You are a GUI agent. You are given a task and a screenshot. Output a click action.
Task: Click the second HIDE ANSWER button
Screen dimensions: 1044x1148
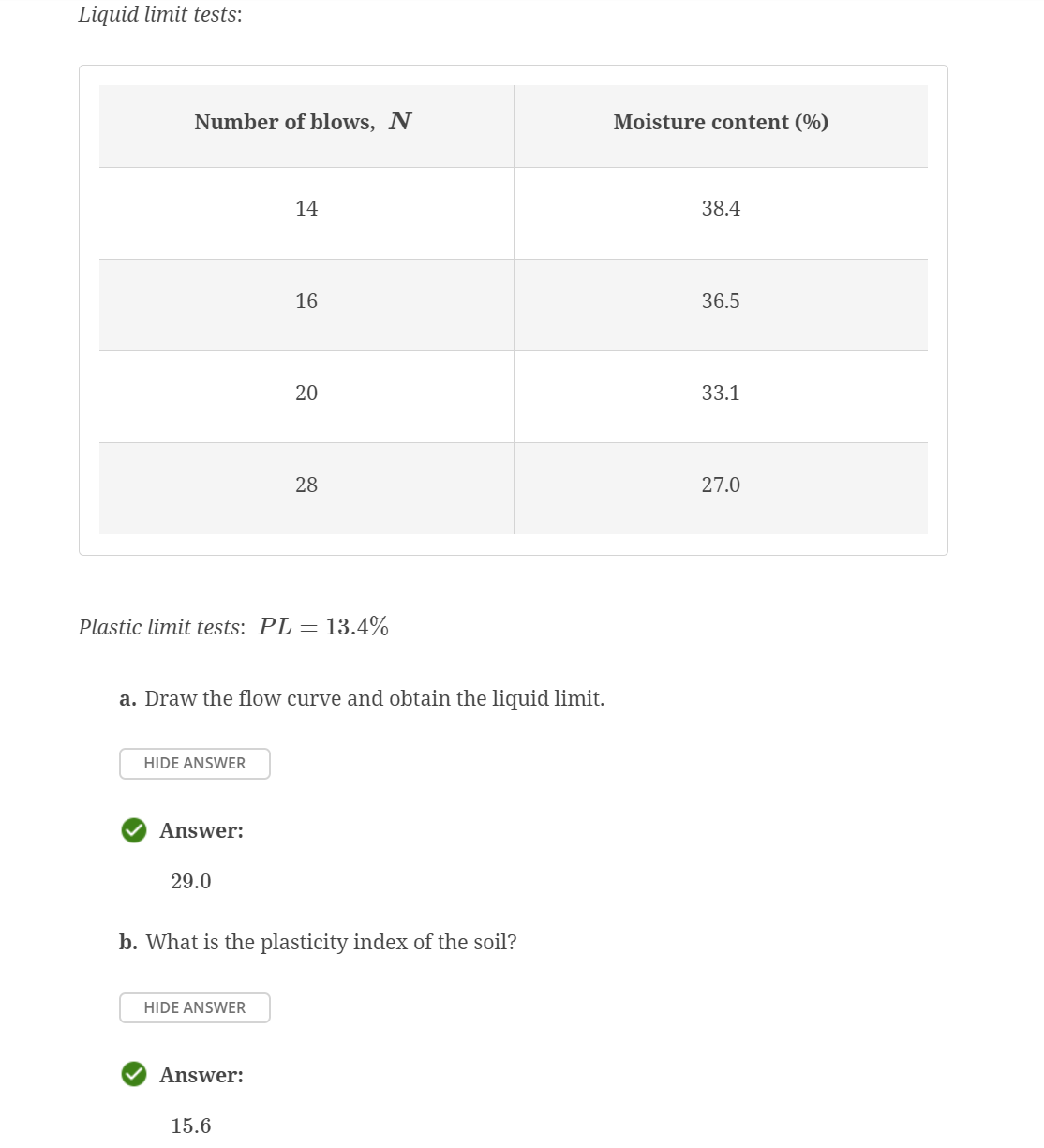(194, 1007)
